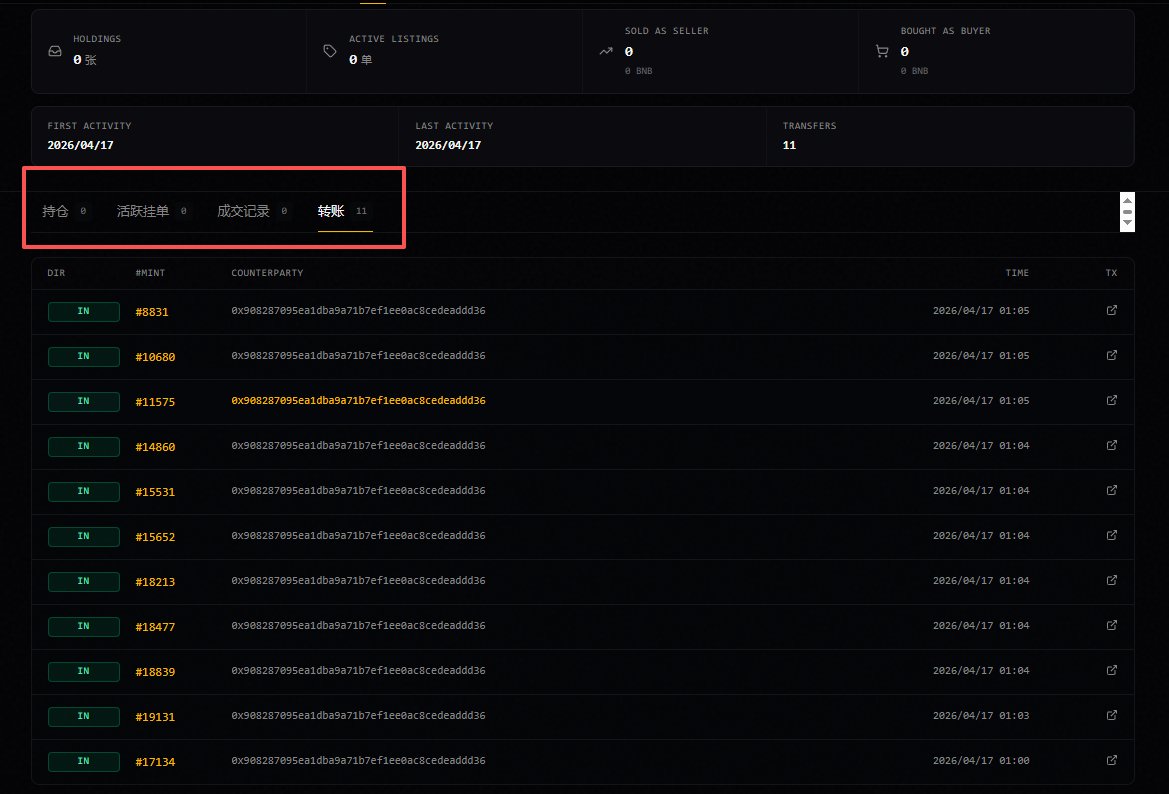
Task: Click the DIR column header
Action: pyautogui.click(x=56, y=273)
